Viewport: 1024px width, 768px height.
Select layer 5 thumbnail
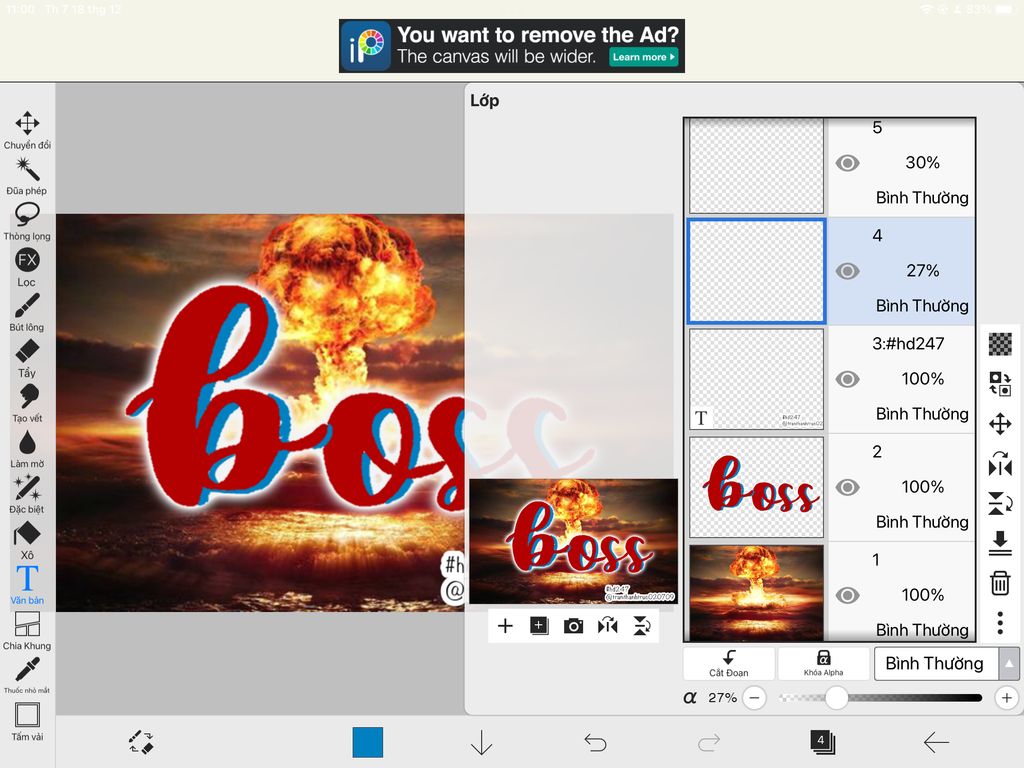(x=756, y=166)
